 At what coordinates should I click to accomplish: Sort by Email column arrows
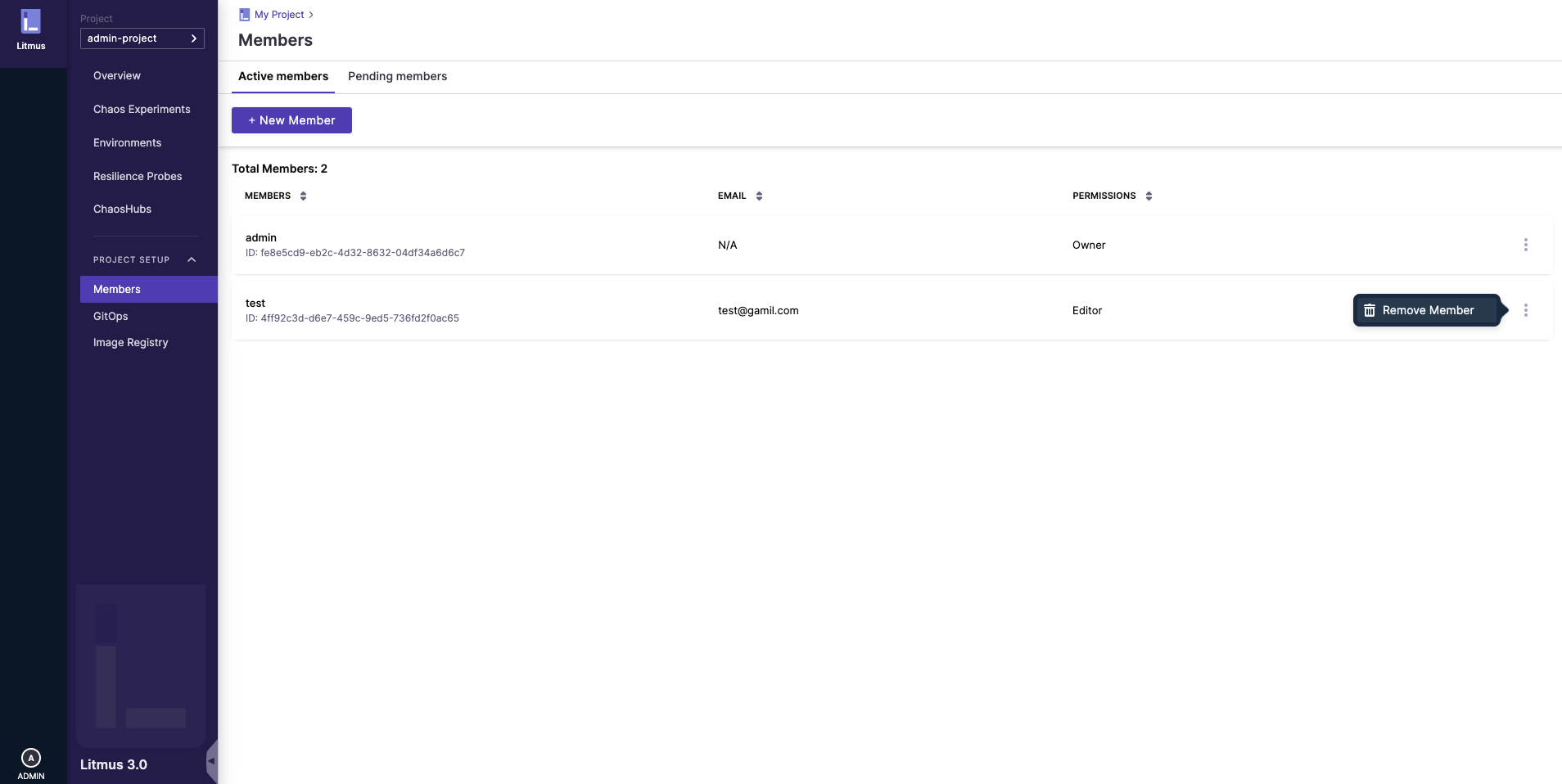(x=759, y=196)
